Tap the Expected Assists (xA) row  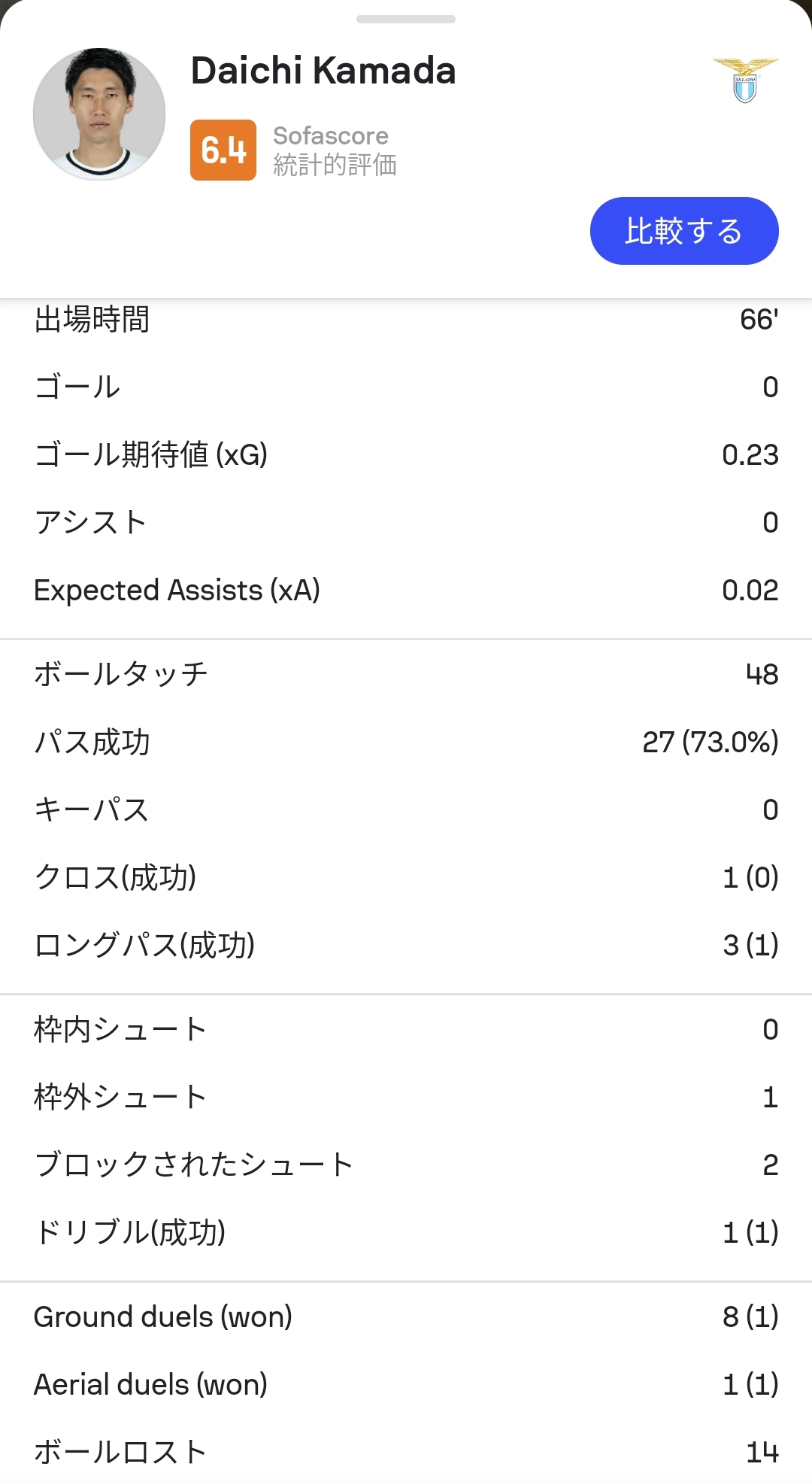click(x=406, y=590)
